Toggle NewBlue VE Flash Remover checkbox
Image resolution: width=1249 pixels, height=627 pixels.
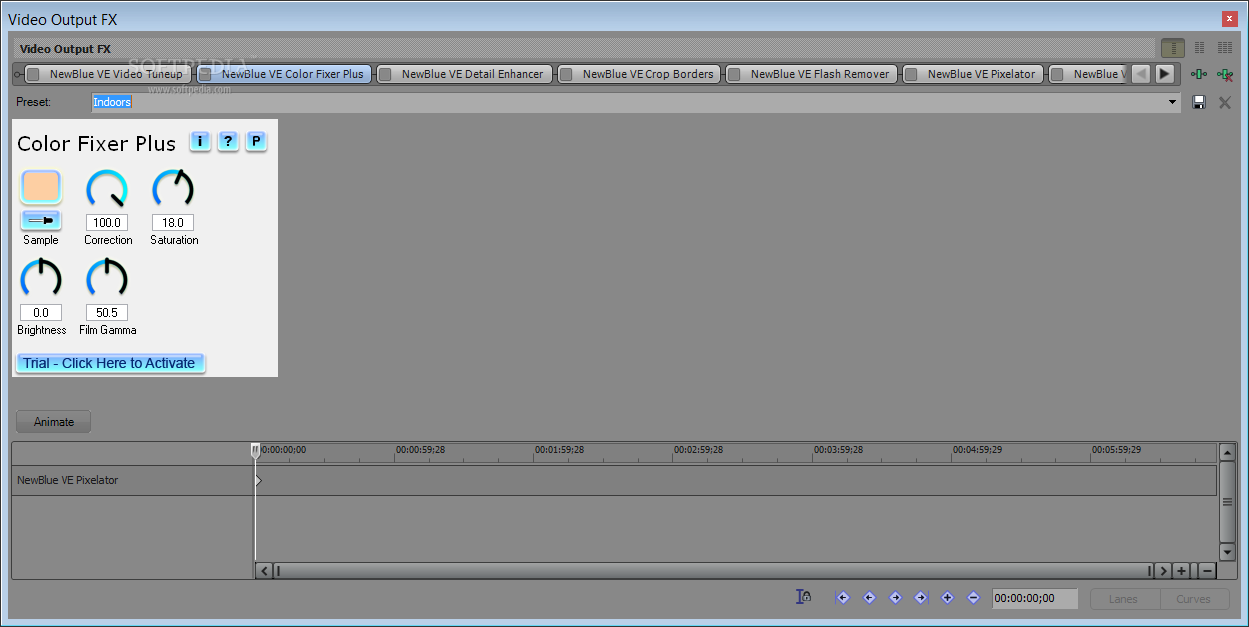[x=734, y=74]
